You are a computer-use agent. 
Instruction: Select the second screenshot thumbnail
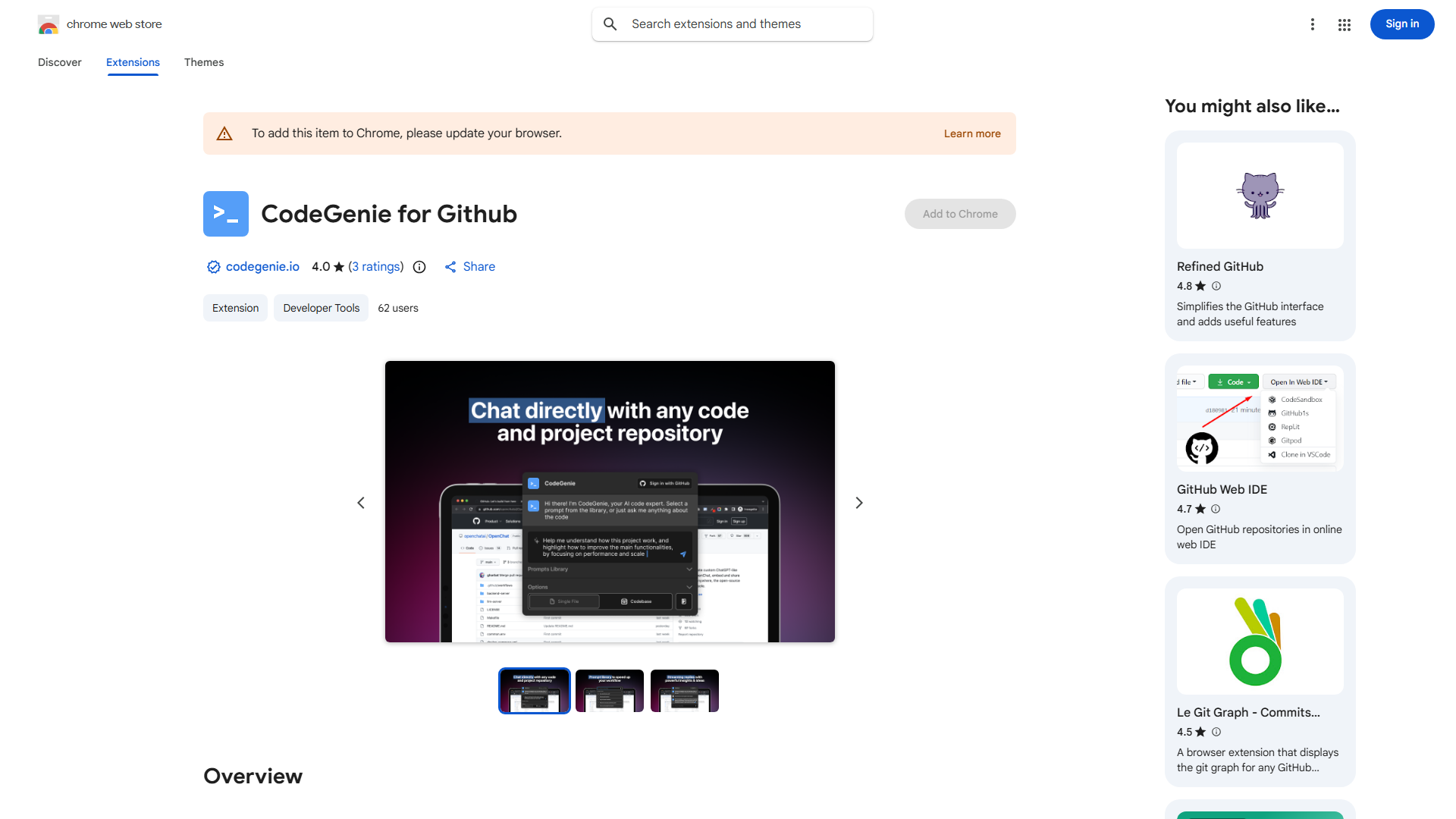click(x=609, y=691)
